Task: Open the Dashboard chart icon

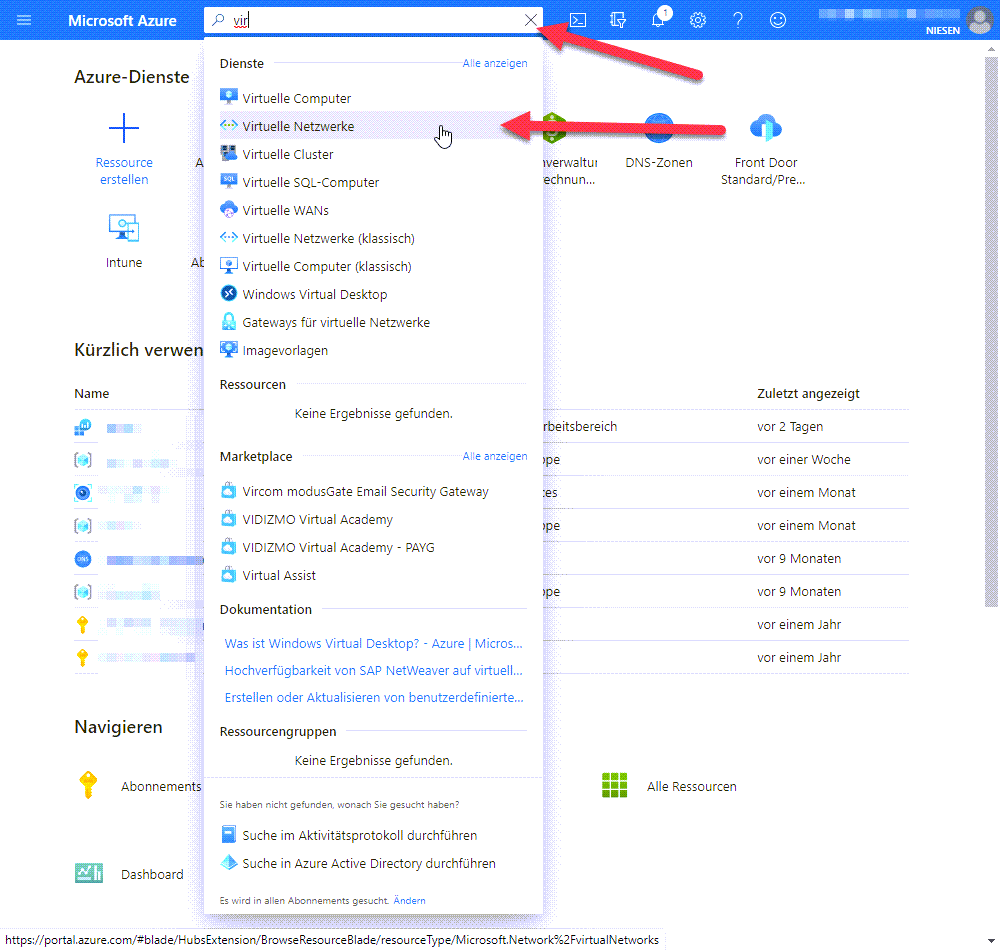Action: pyautogui.click(x=89, y=873)
